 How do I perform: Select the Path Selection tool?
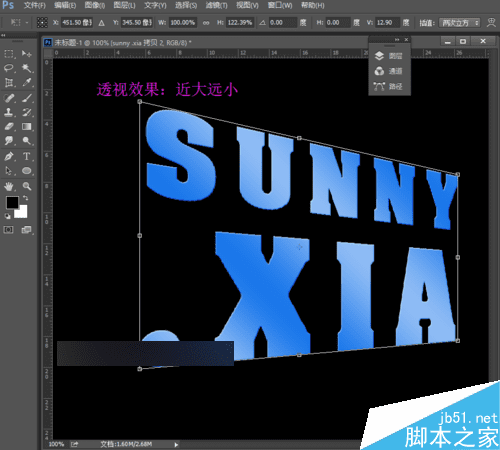pyautogui.click(x=9, y=171)
